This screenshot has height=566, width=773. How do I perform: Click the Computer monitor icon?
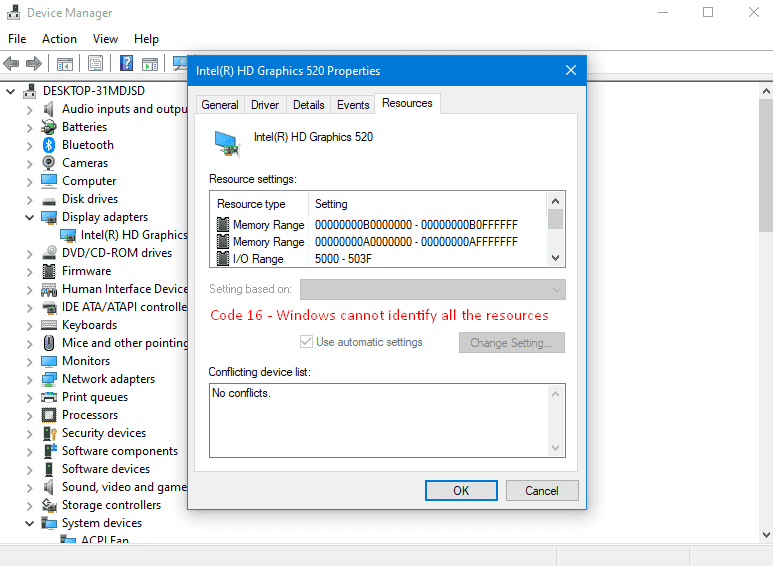coord(49,181)
